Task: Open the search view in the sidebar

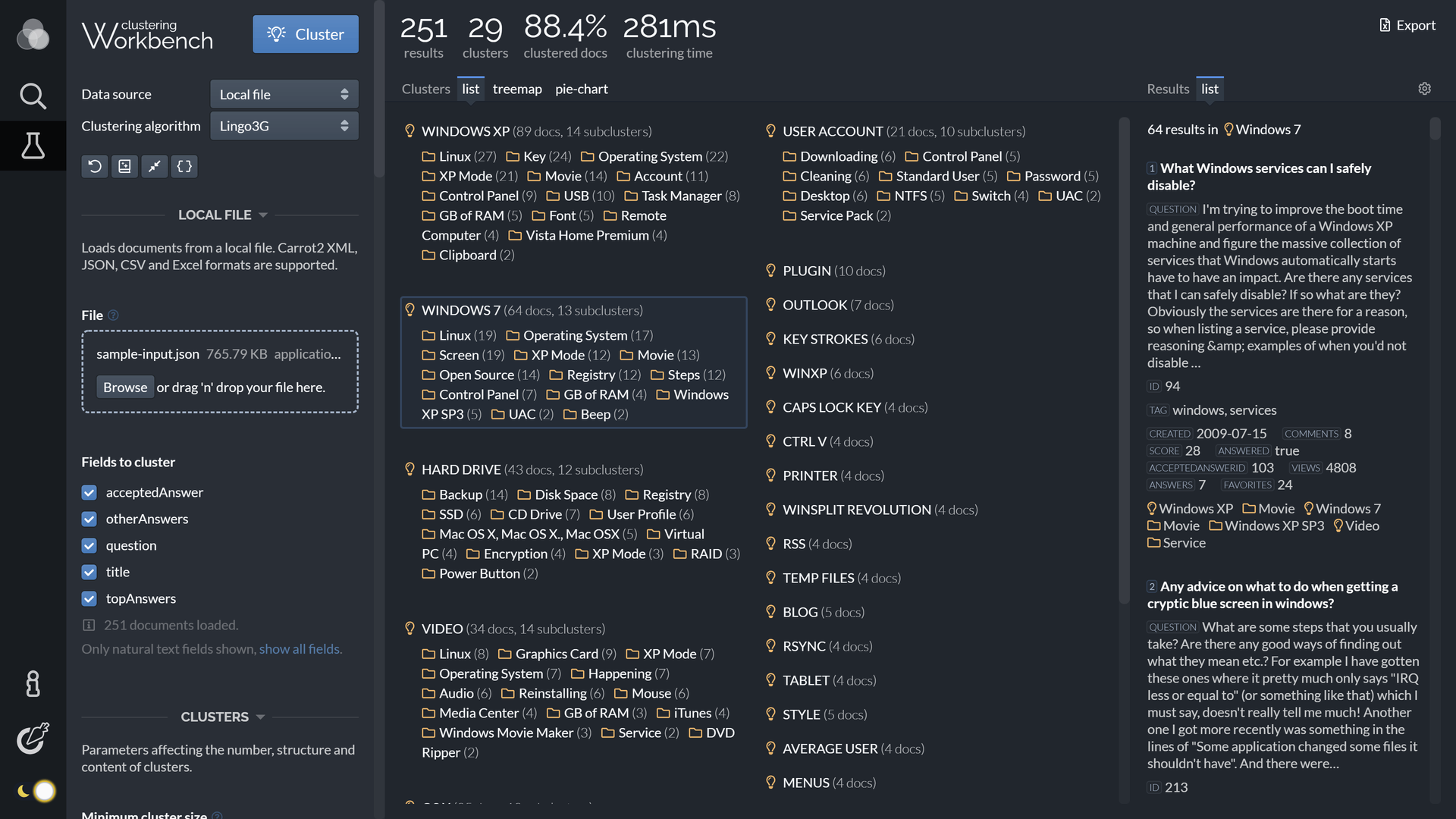Action: 33,96
